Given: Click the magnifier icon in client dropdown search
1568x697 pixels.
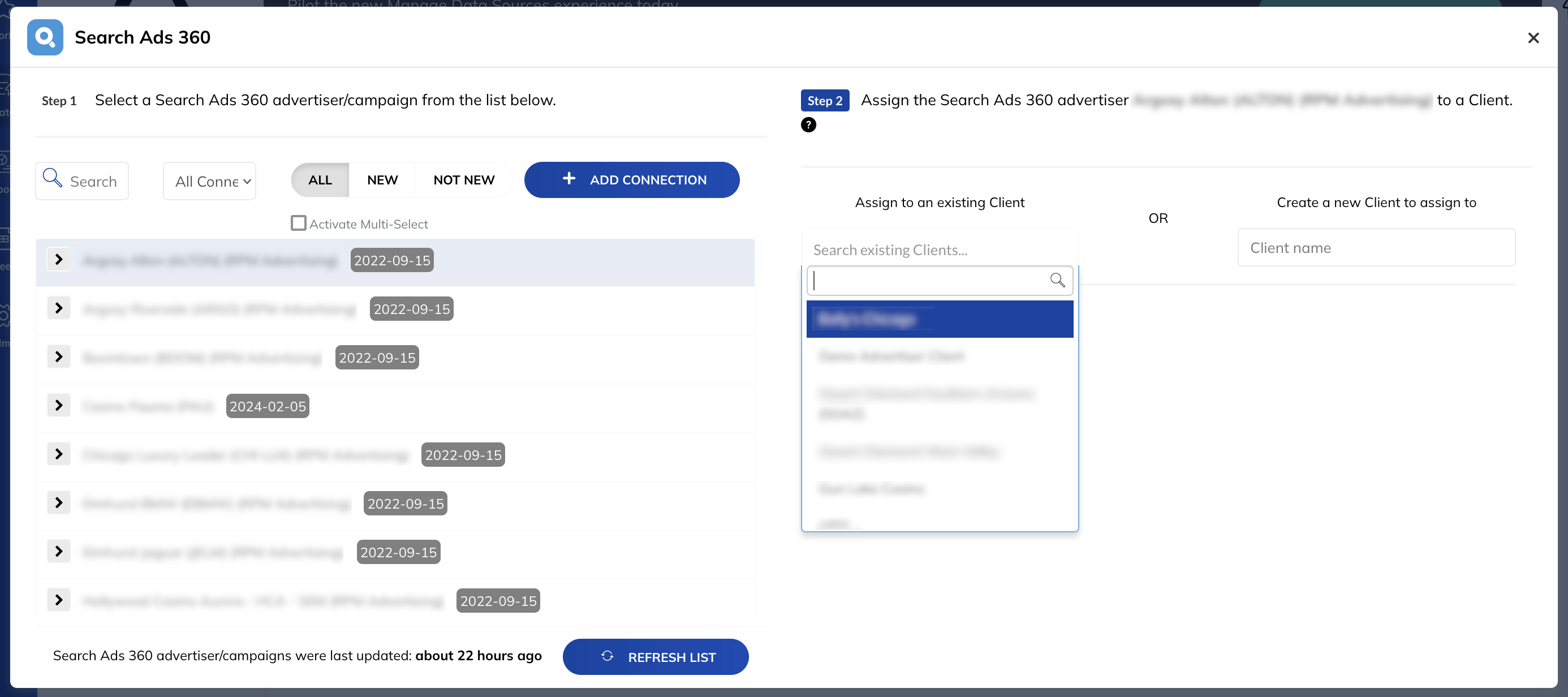Looking at the screenshot, I should tap(1057, 280).
